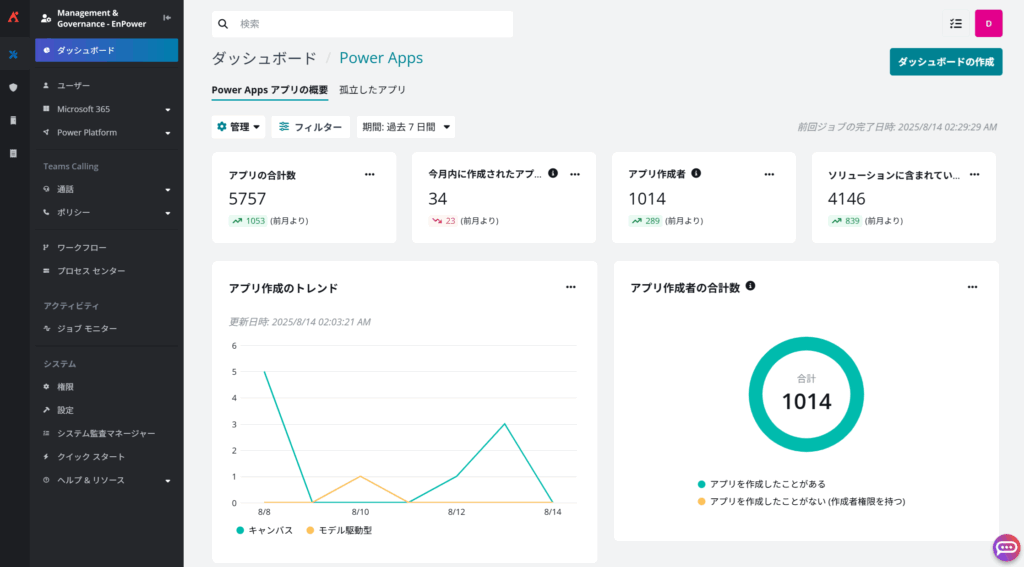The width and height of the screenshot is (1024, 567).
Task: Click the third document icon in left rail
Action: tap(13, 120)
